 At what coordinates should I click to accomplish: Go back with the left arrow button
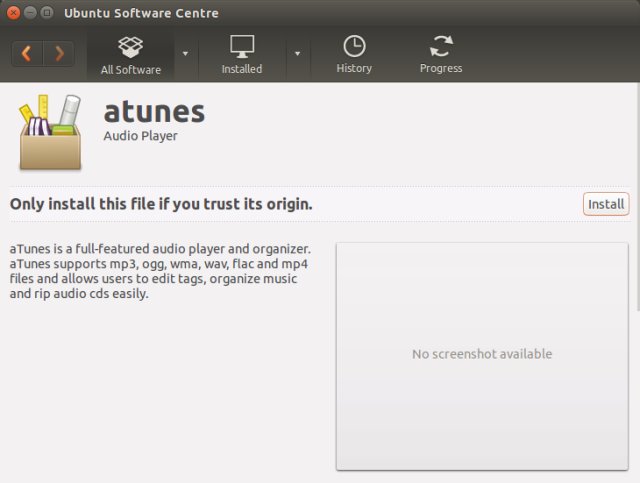(x=27, y=53)
